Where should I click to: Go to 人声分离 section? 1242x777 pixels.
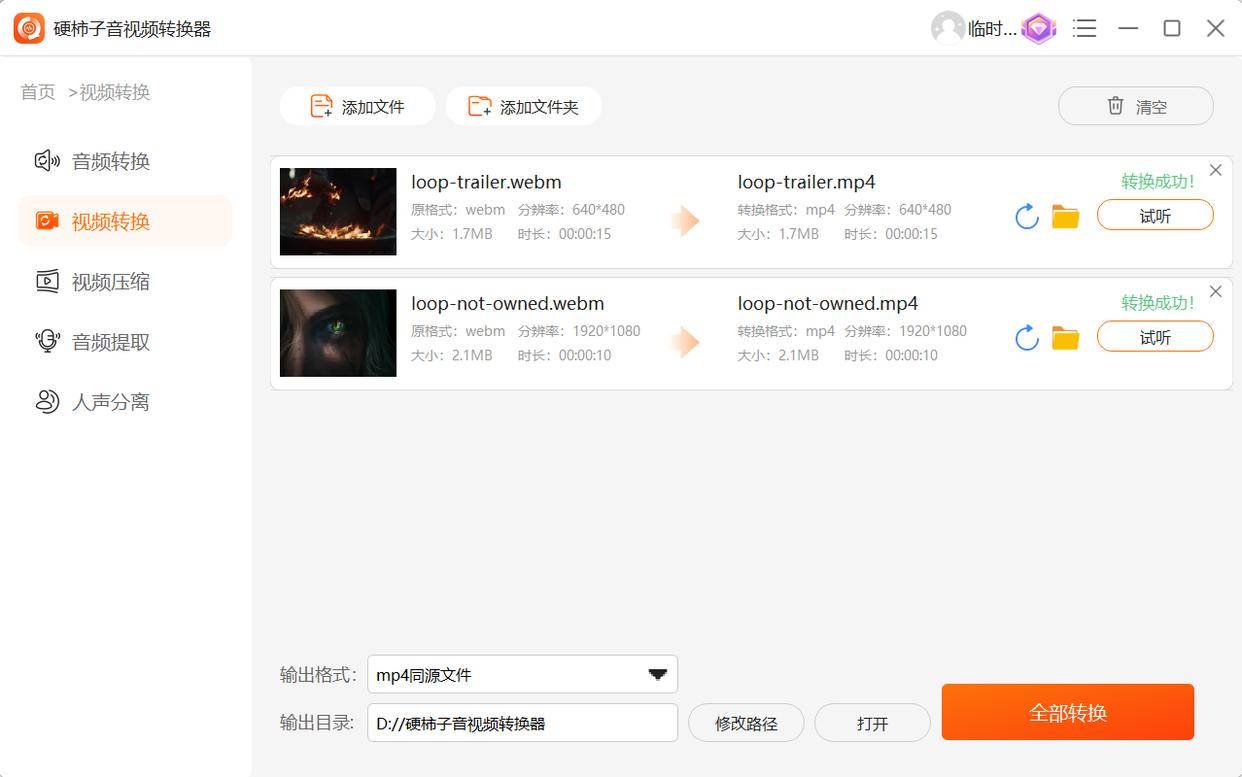coord(110,402)
